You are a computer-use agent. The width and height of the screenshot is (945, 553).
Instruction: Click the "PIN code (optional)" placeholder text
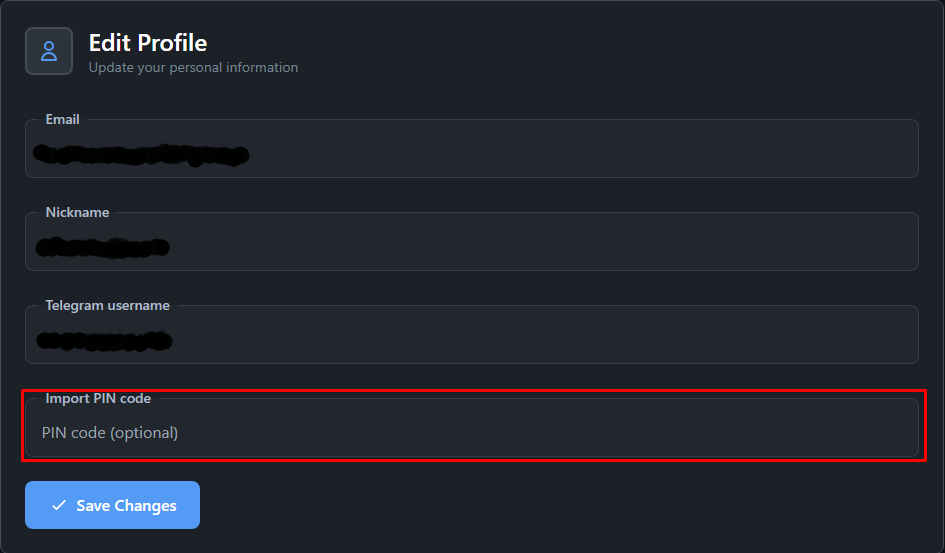[110, 433]
